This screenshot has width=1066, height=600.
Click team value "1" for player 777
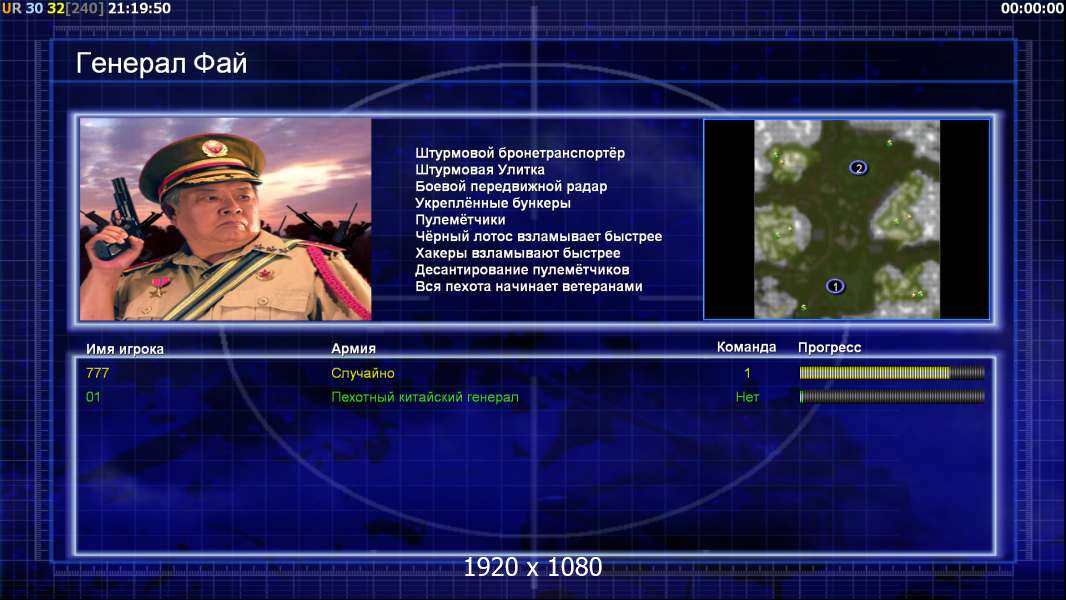pos(747,373)
